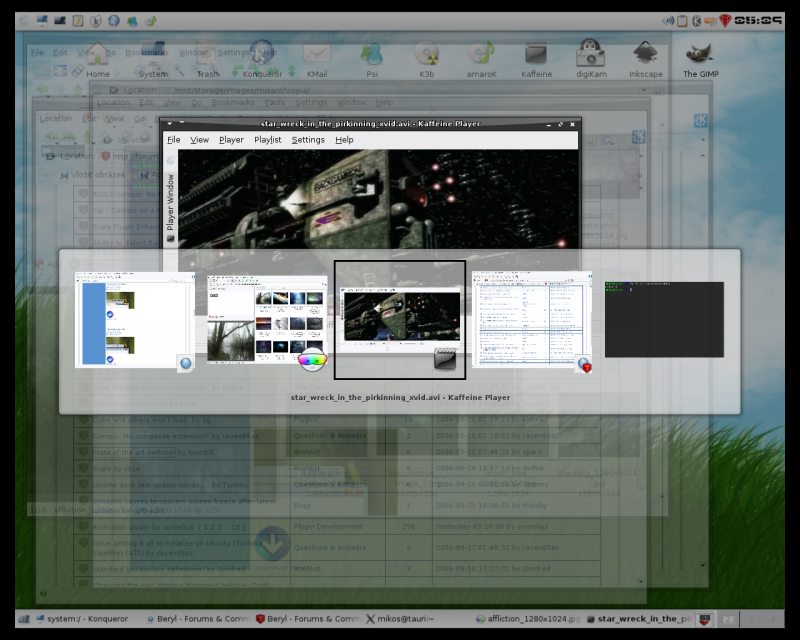Open 'Cube and others won't load' thread
Image resolution: width=800 pixels, height=640 pixels.
click(152, 420)
